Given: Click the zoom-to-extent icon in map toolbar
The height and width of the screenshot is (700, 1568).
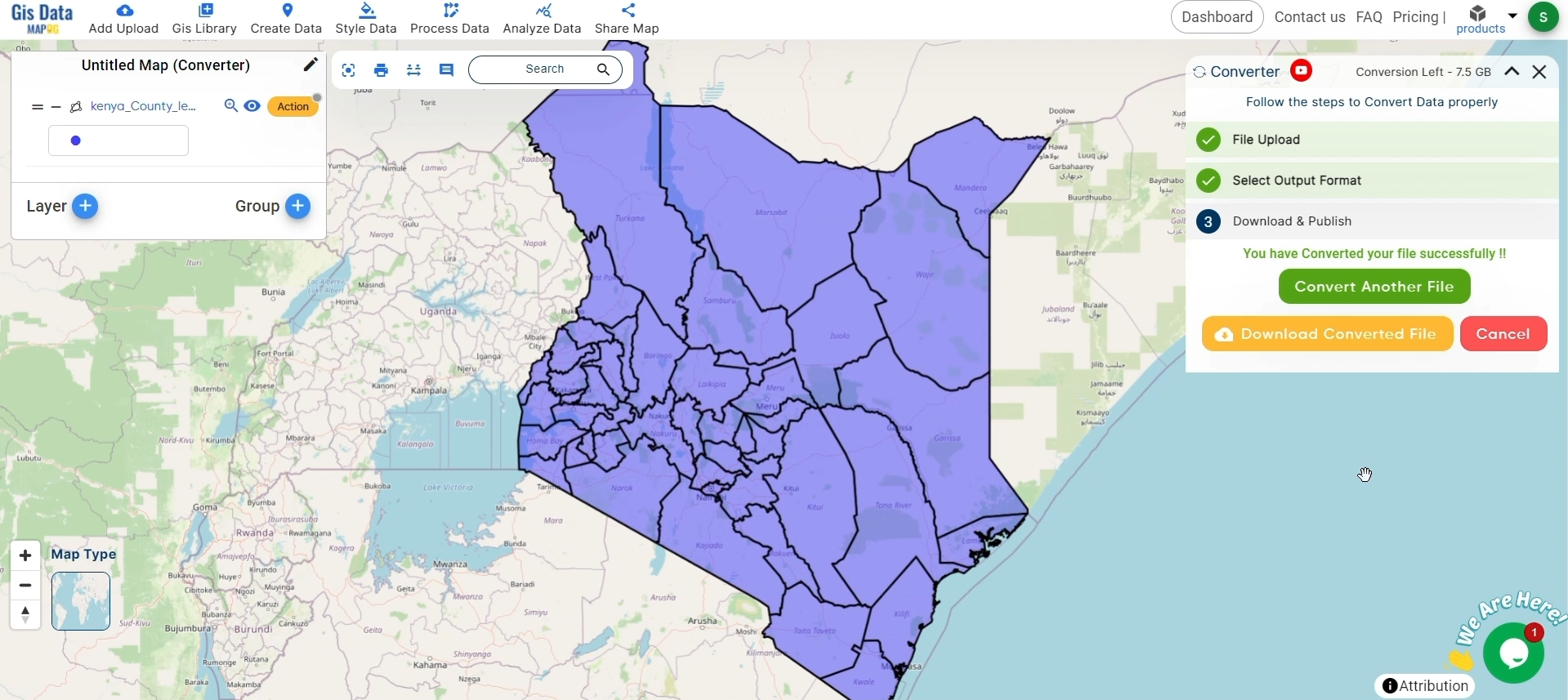Looking at the screenshot, I should pyautogui.click(x=349, y=70).
